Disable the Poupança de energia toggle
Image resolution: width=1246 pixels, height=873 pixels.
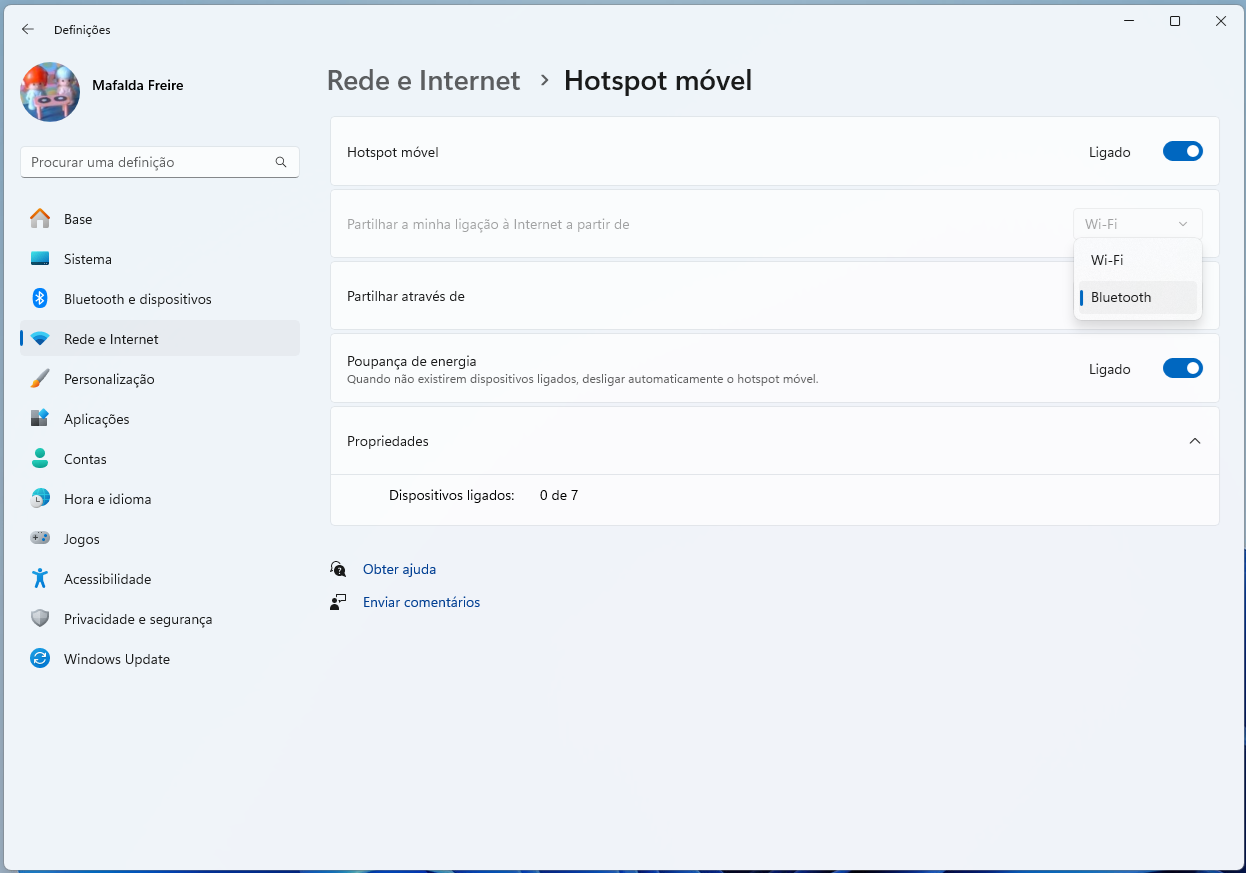coord(1182,369)
